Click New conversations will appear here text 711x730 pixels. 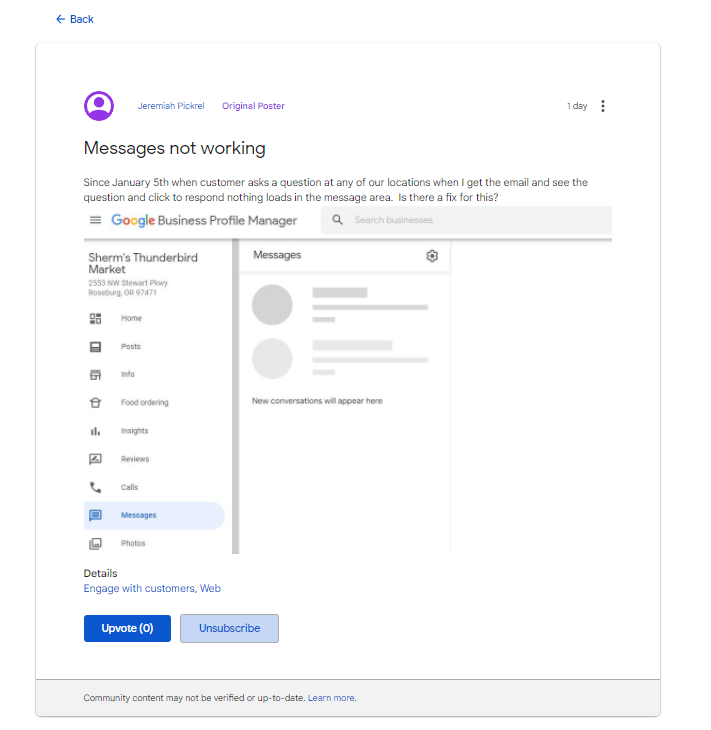317,401
